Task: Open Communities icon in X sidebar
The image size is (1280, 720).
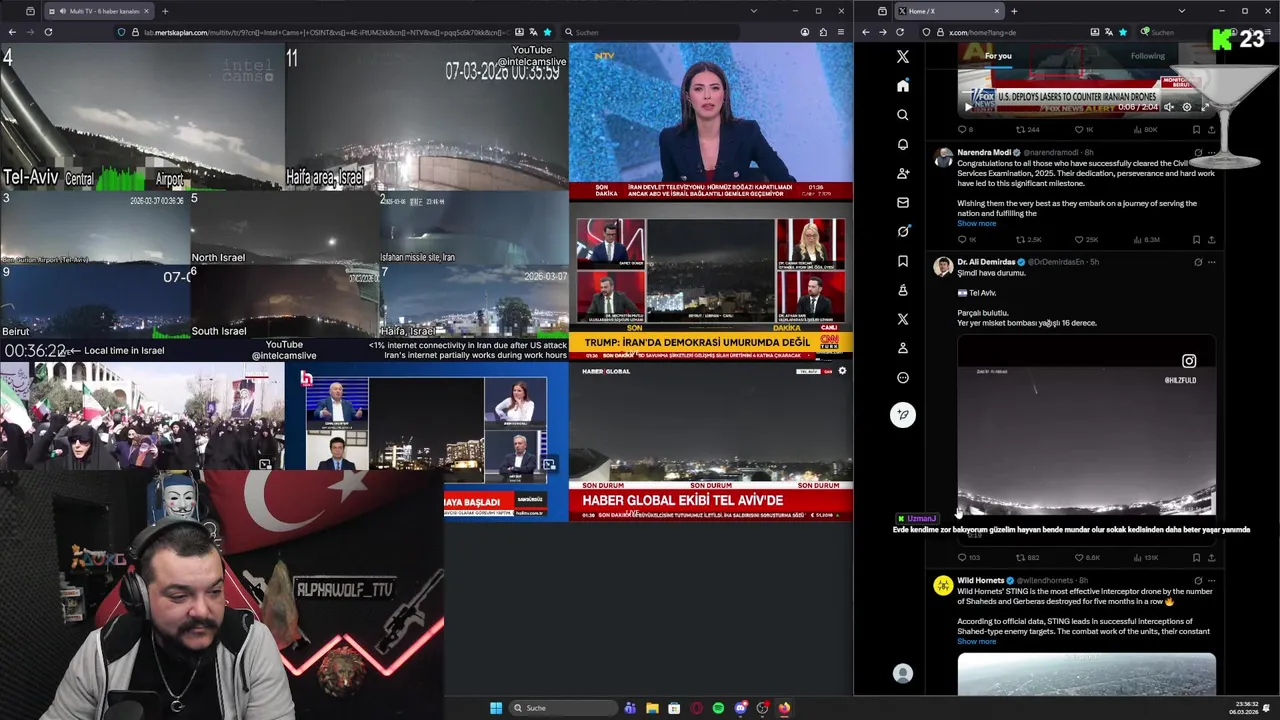Action: tap(903, 290)
